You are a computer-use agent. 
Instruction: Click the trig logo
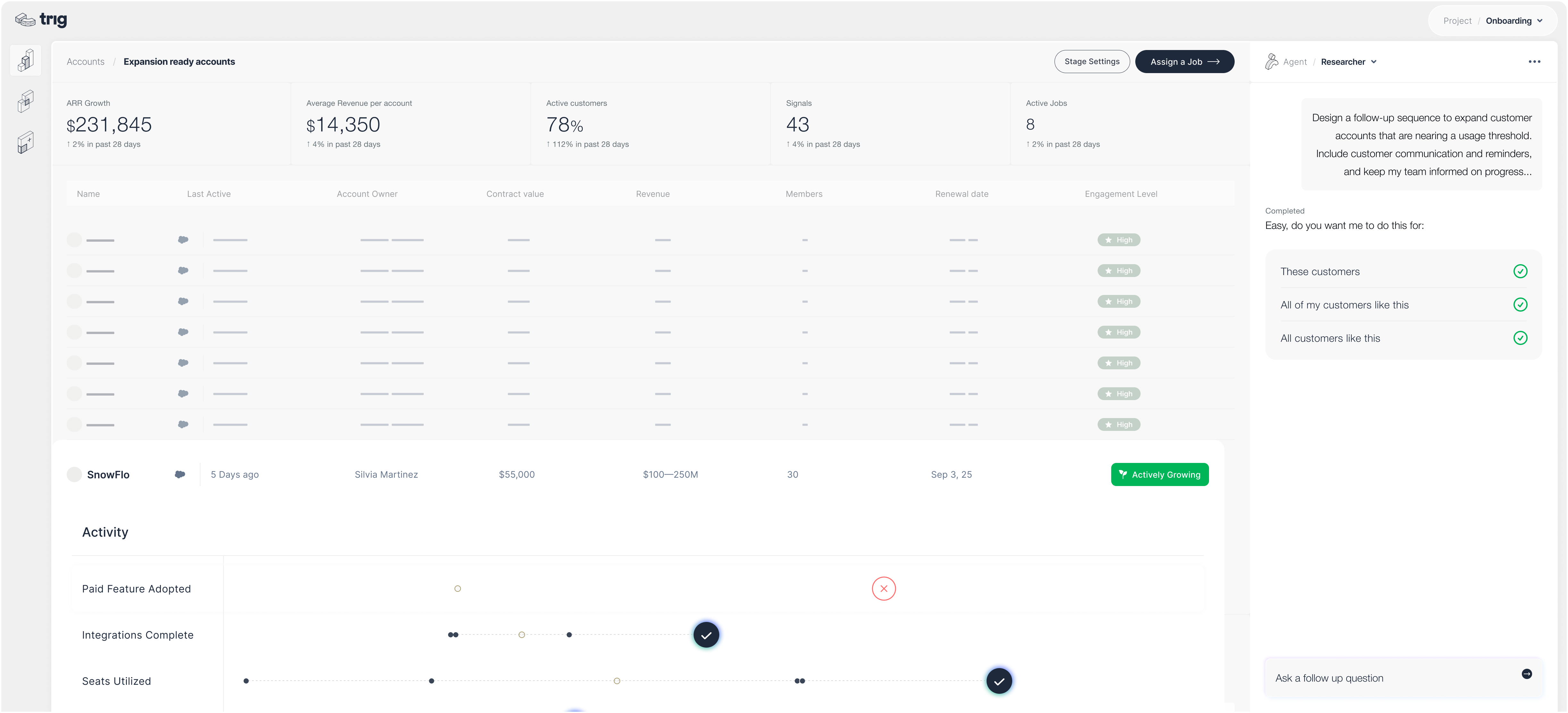click(x=41, y=20)
